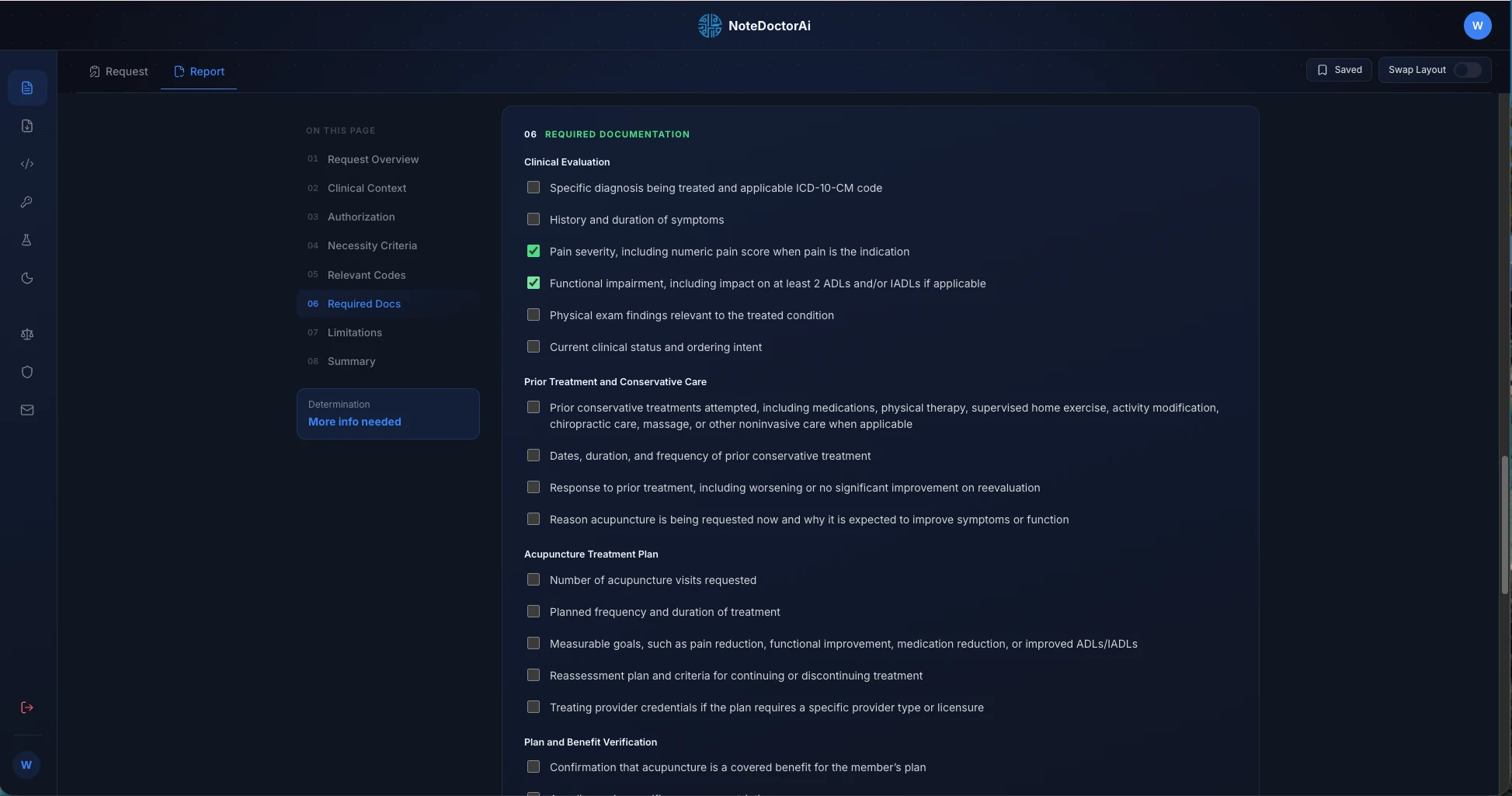This screenshot has height=796, width=1512.
Task: Go to Limitations section
Action: click(x=355, y=332)
